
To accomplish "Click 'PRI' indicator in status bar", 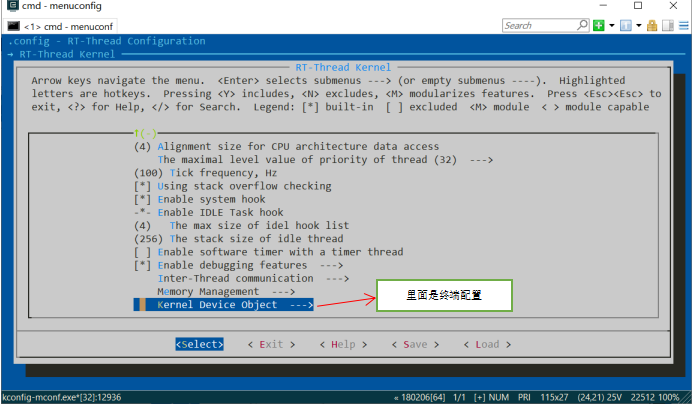I will point(524,397).
